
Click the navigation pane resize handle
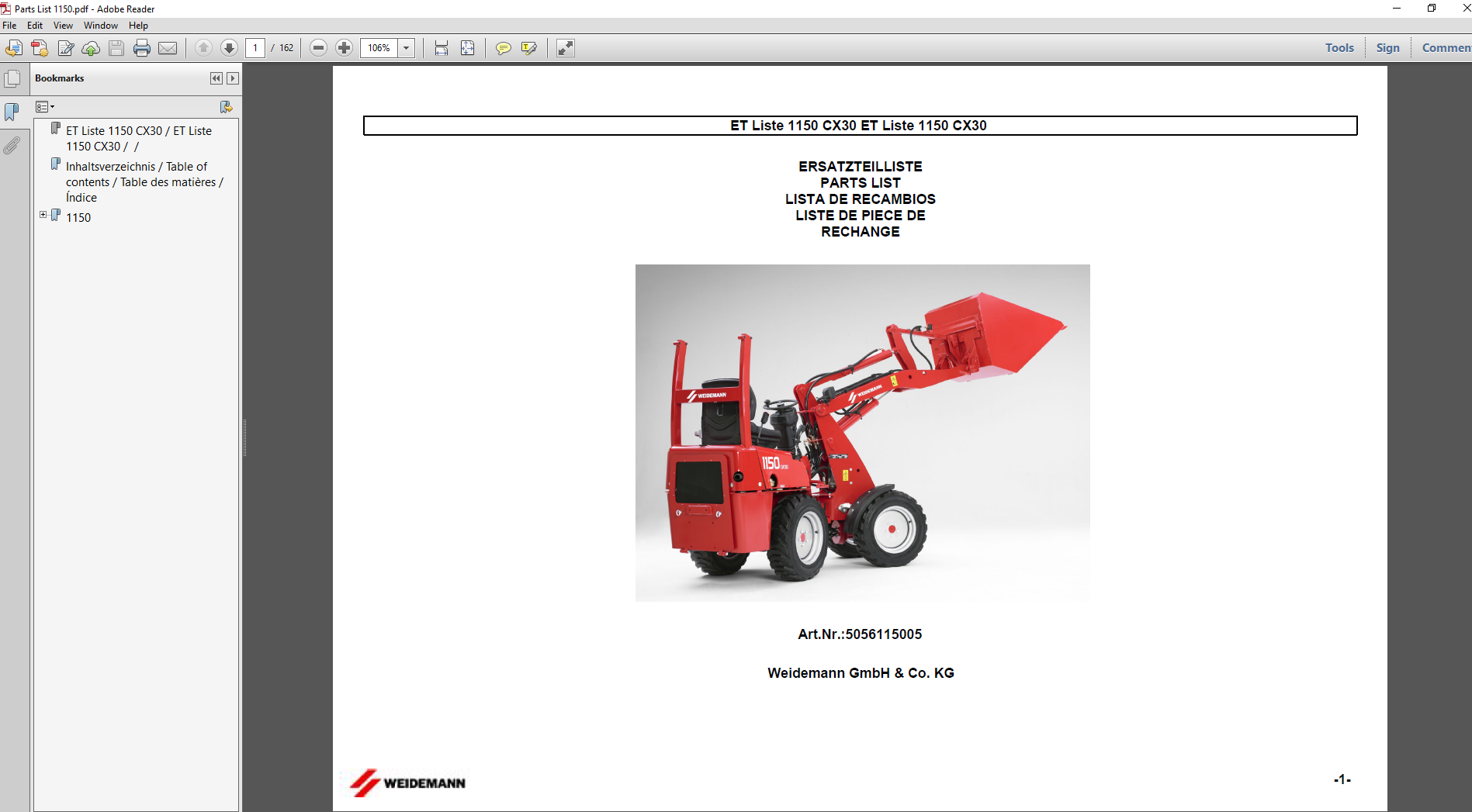pos(244,438)
